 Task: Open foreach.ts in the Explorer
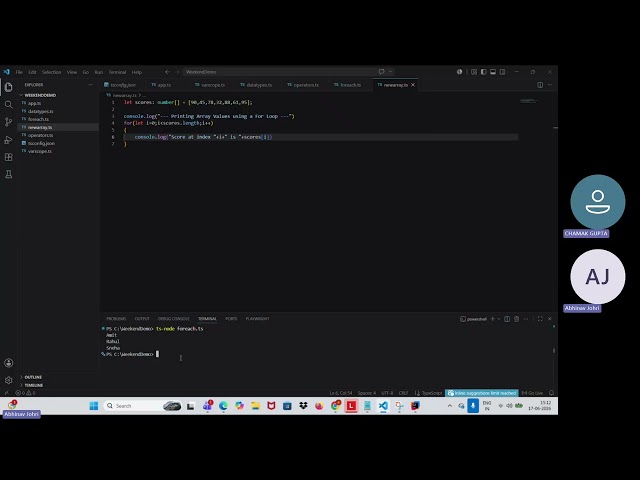coord(38,119)
